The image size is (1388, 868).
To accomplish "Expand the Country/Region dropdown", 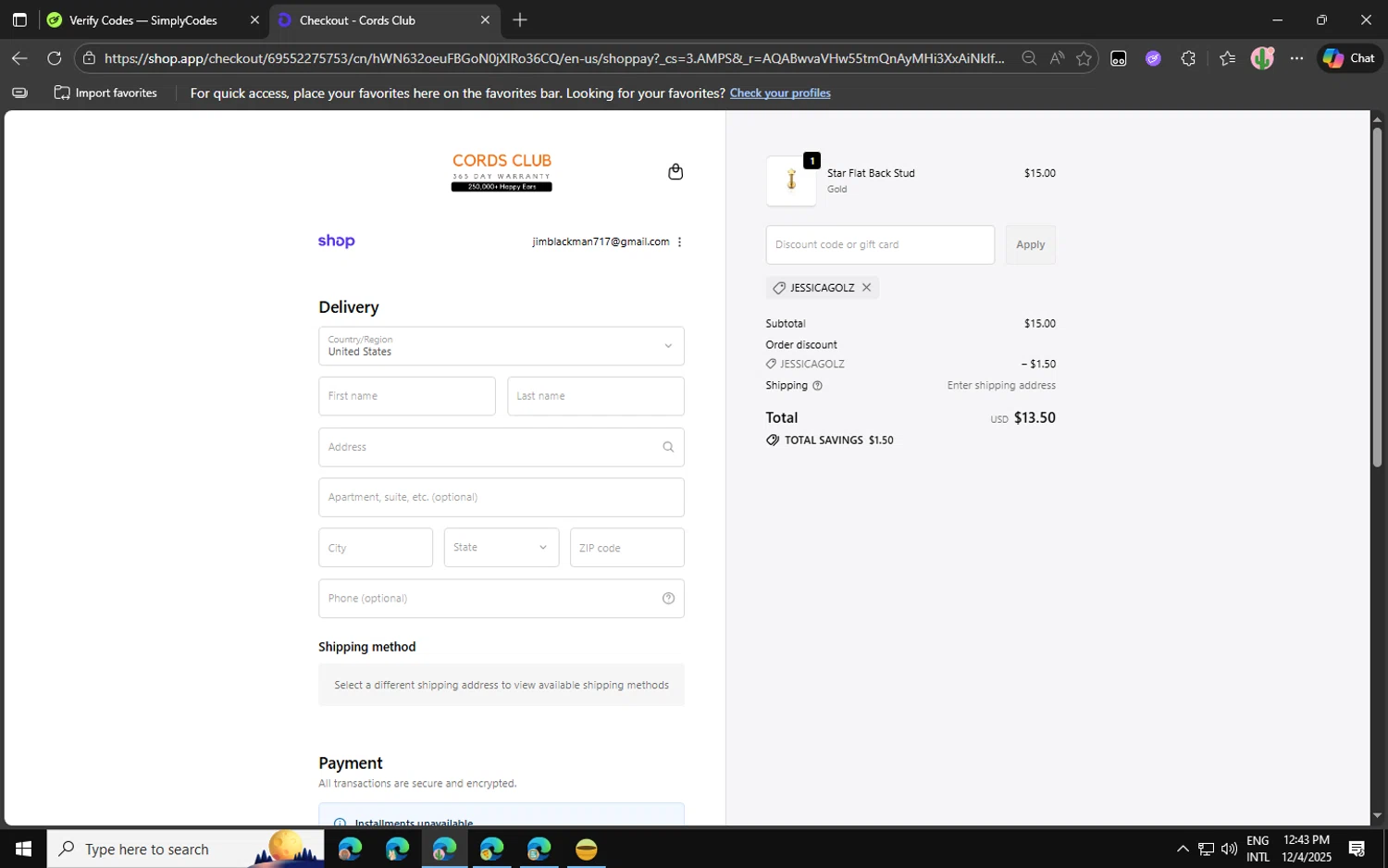I will 502,346.
